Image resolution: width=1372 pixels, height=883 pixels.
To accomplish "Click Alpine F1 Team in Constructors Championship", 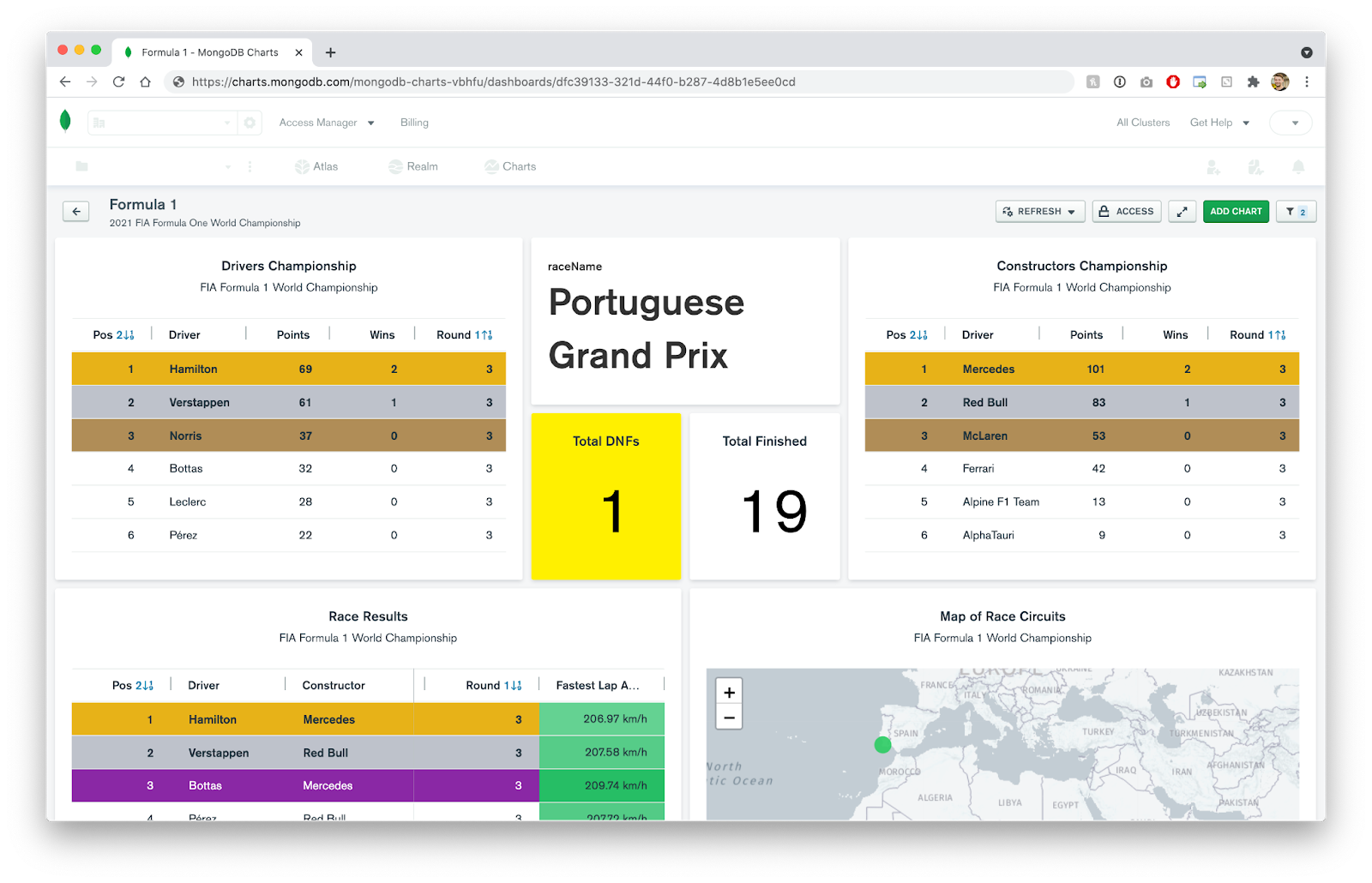I will click(1001, 502).
